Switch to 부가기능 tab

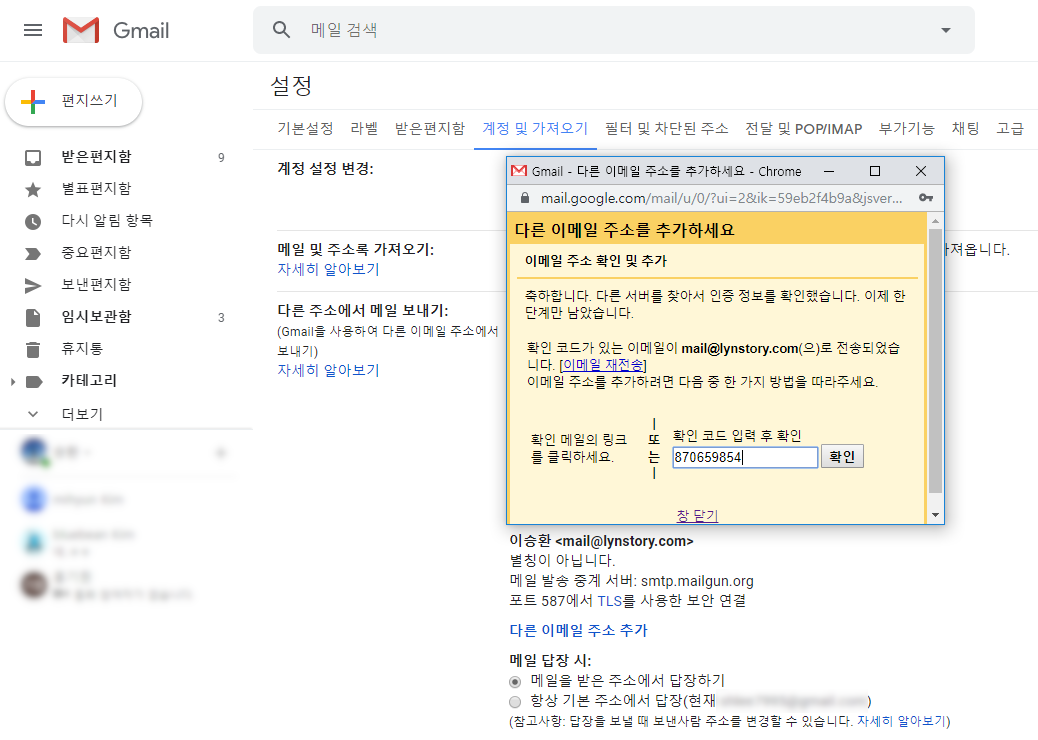point(907,128)
